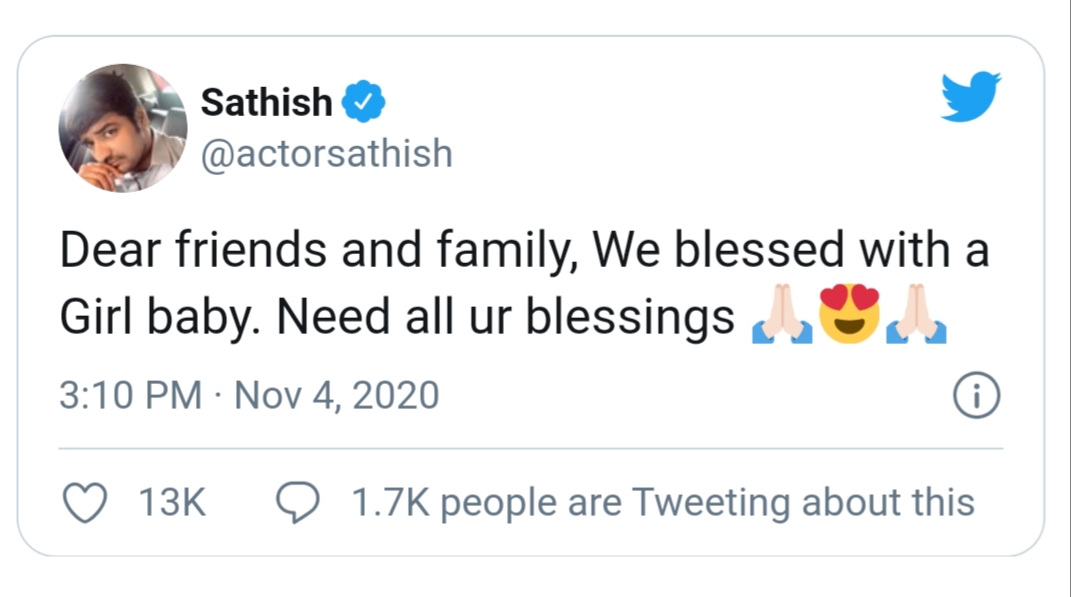Click the display name Sathish
The width and height of the screenshot is (1071, 597).
(266, 102)
